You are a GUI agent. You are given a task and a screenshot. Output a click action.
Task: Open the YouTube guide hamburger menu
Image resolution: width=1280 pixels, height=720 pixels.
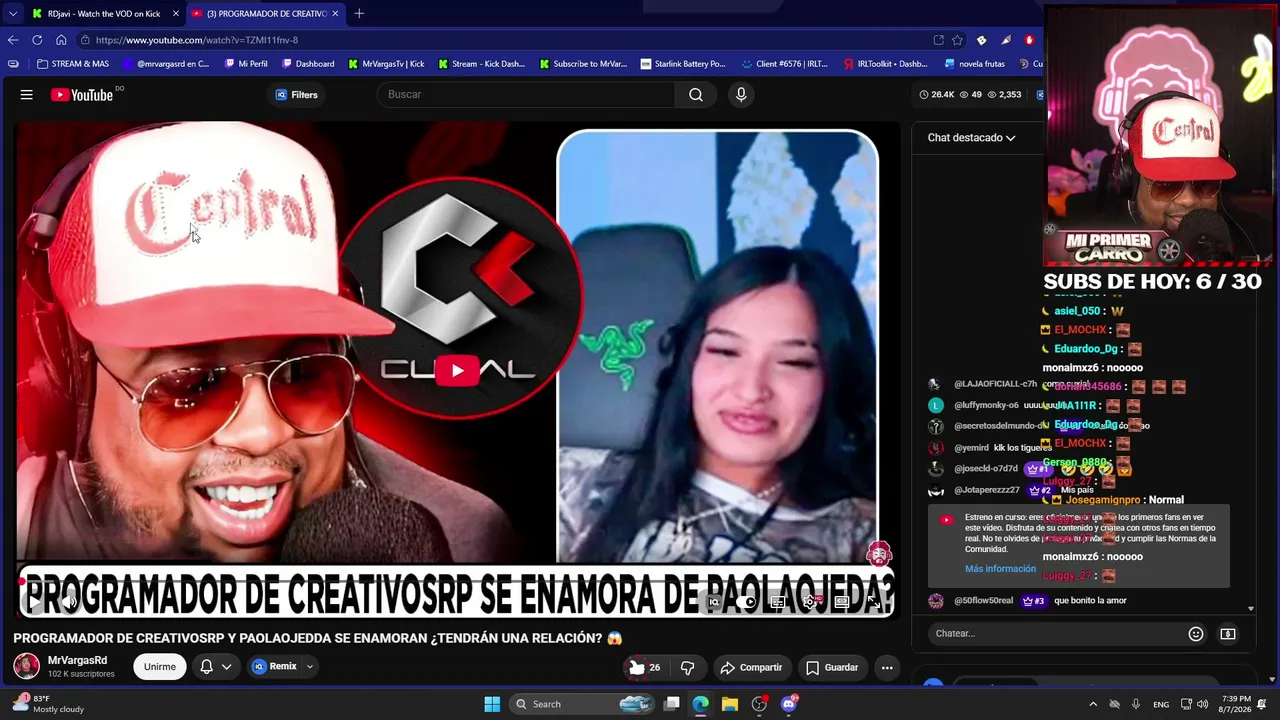point(27,95)
